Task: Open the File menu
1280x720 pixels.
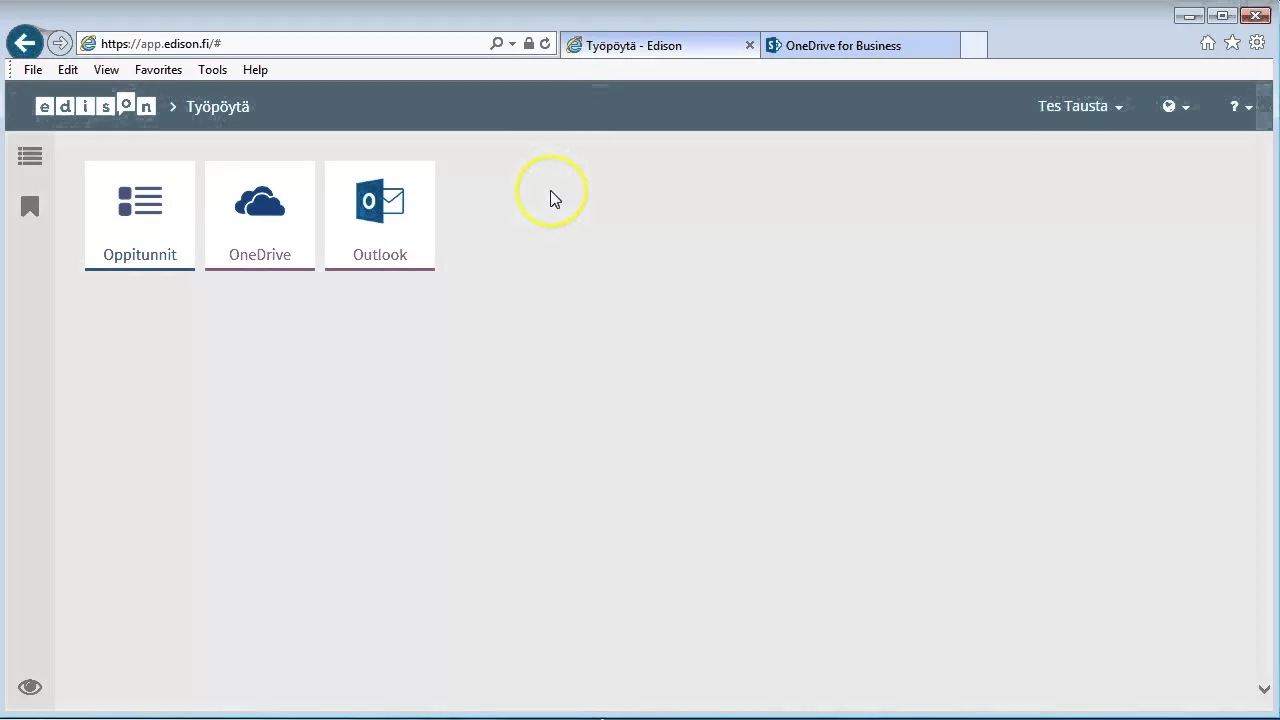Action: click(x=33, y=70)
